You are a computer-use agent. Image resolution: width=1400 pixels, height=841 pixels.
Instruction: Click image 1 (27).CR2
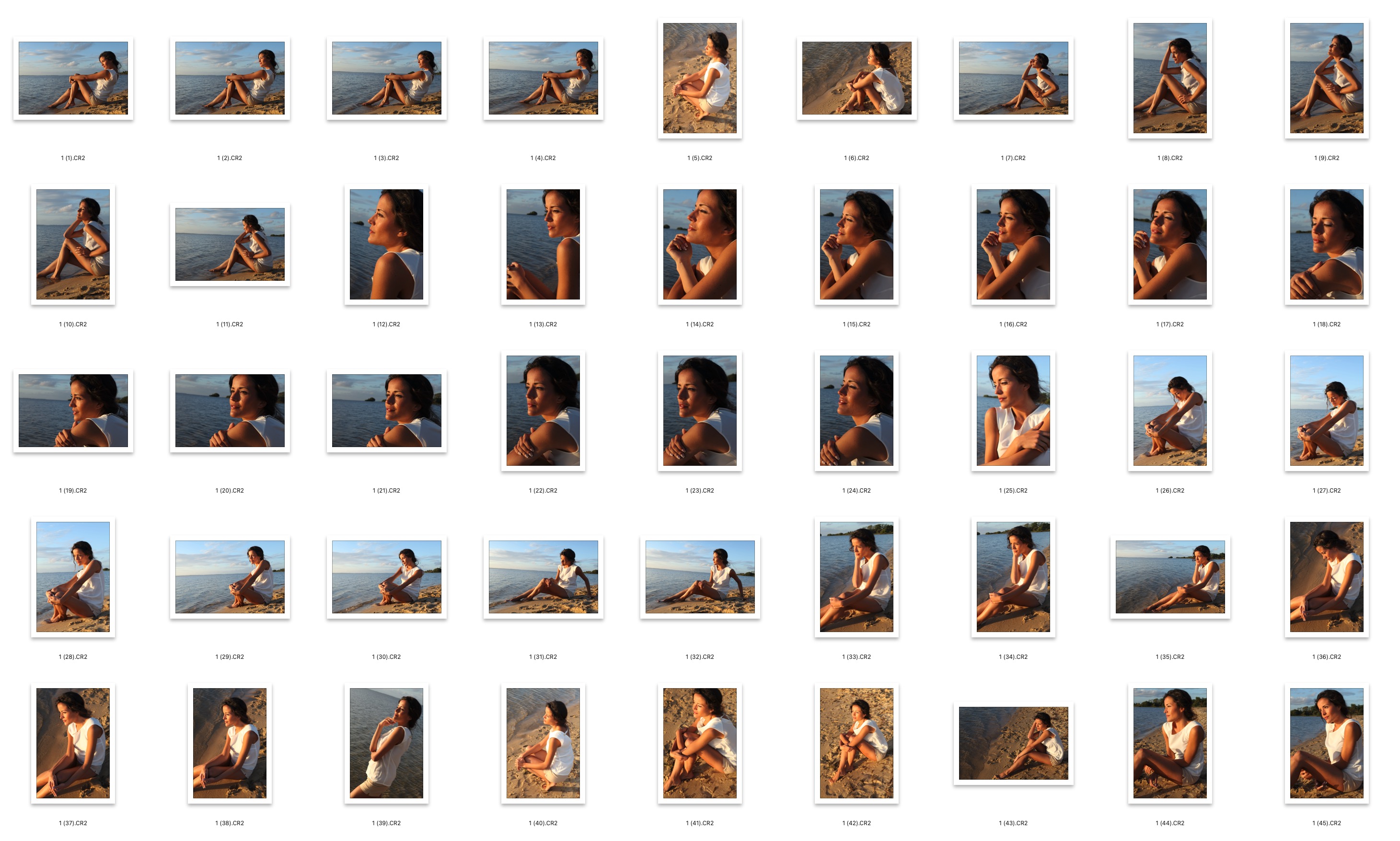[1326, 411]
